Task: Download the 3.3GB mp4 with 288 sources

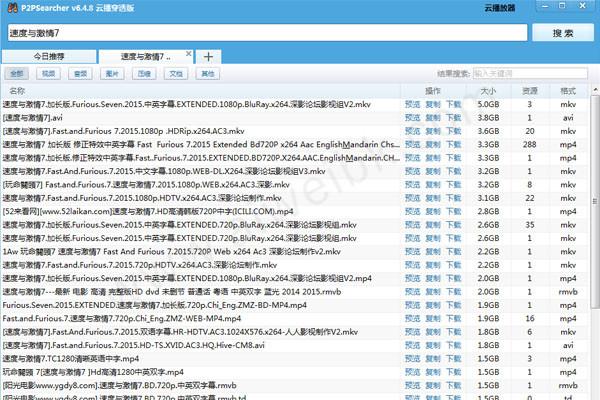Action: point(454,144)
